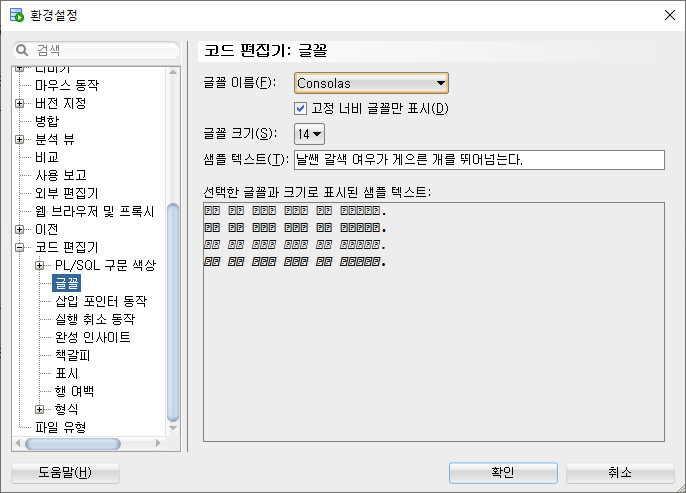Image resolution: width=686 pixels, height=493 pixels.
Task: Close the 환경설정 dialog
Action: point(669,15)
